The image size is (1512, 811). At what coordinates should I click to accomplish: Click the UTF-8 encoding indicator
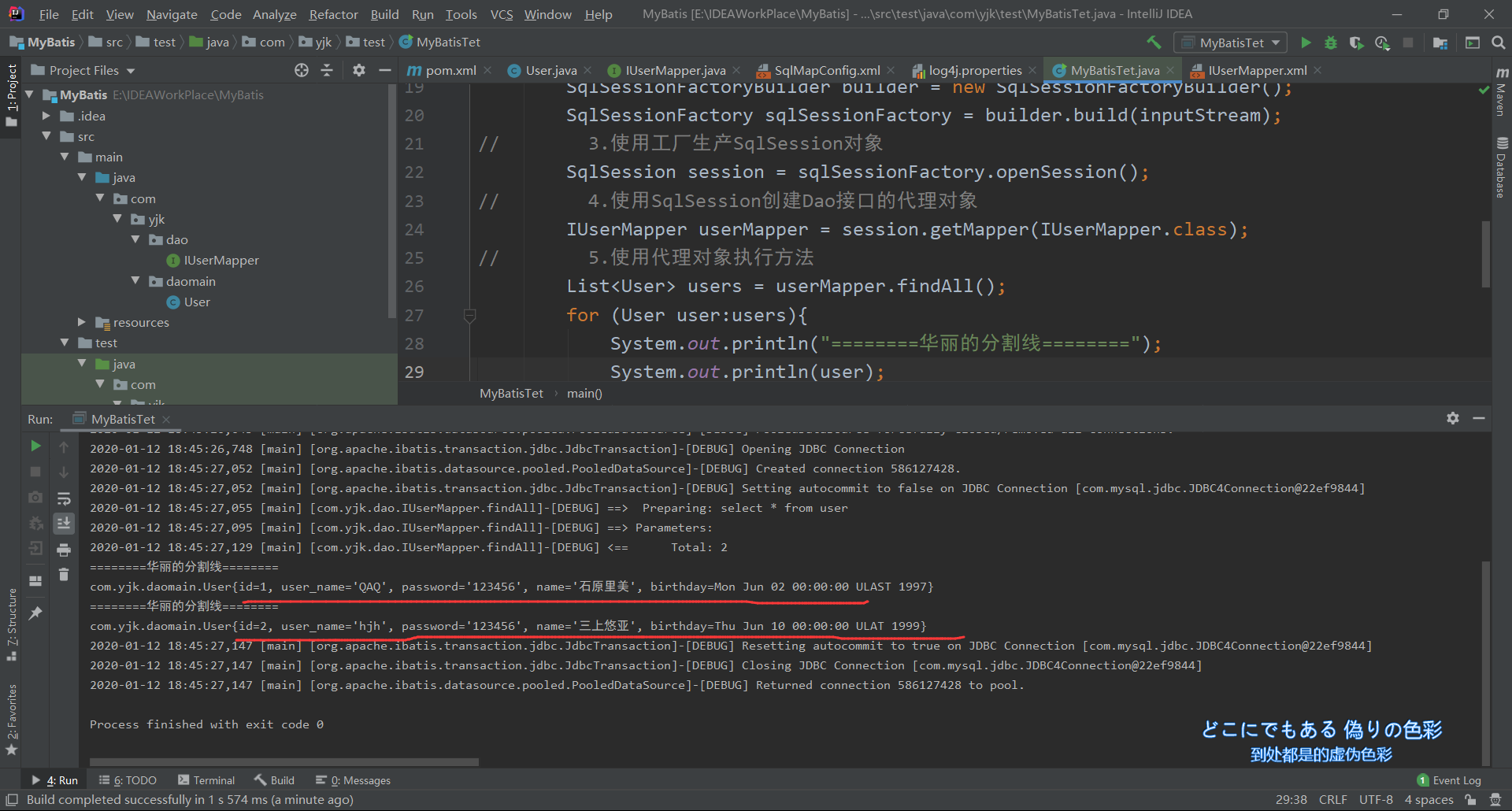1376,799
